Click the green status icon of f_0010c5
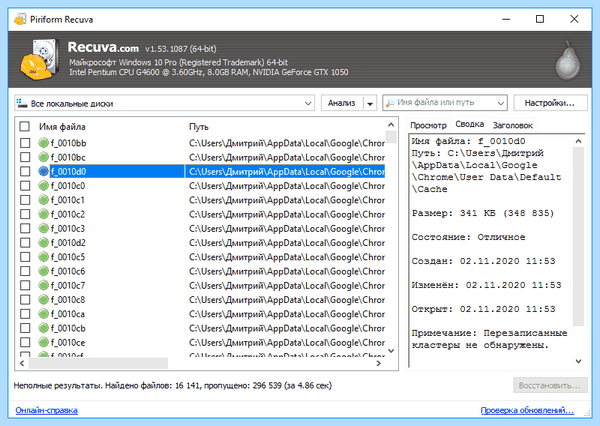This screenshot has width=600, height=426. click(44, 257)
